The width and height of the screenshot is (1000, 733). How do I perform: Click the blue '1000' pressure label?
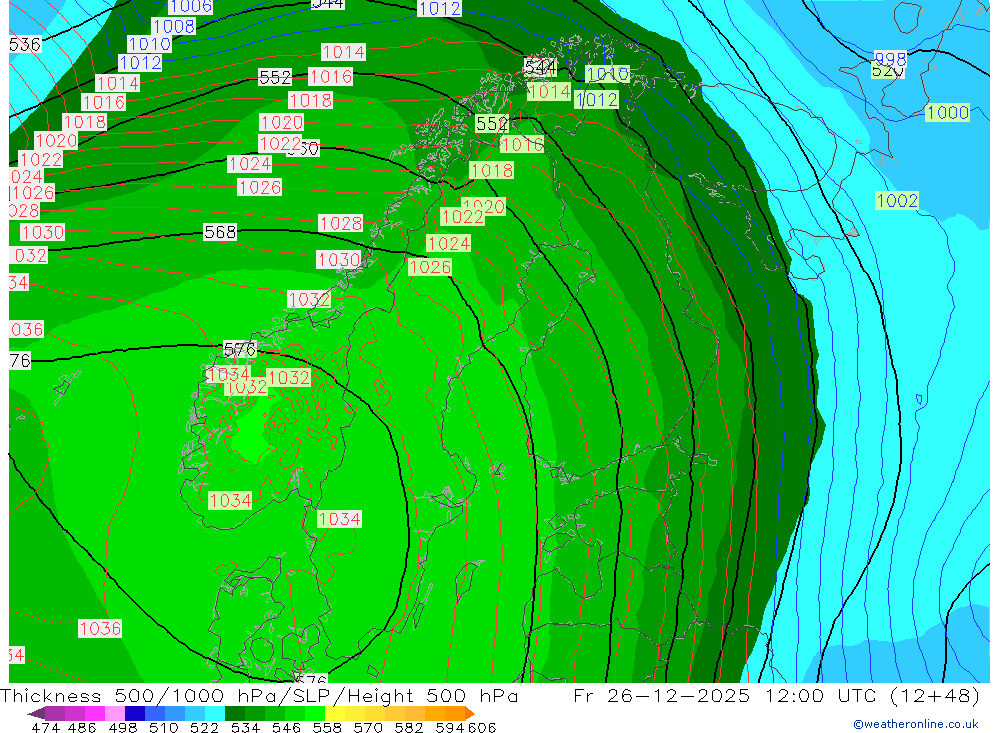point(948,112)
